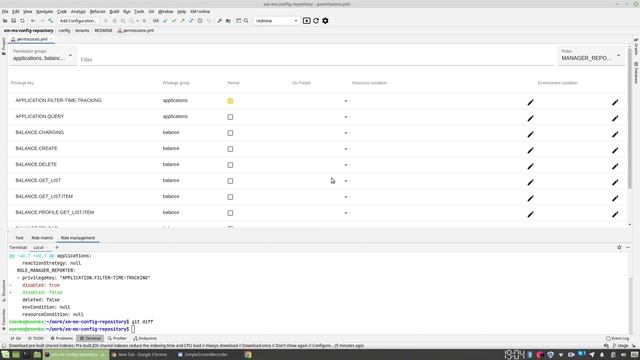Screen dimensions: 640x360
Task: Open the Search Everywhere magnifier icon
Action: (x=246, y=20)
